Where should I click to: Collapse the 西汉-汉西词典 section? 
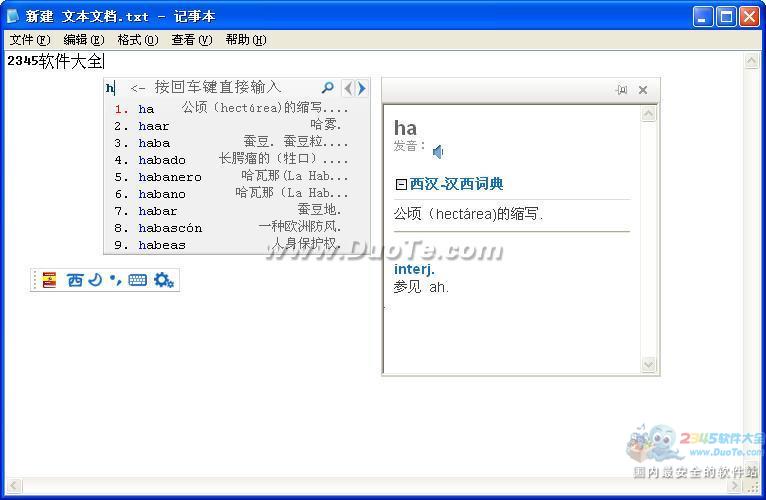point(401,184)
